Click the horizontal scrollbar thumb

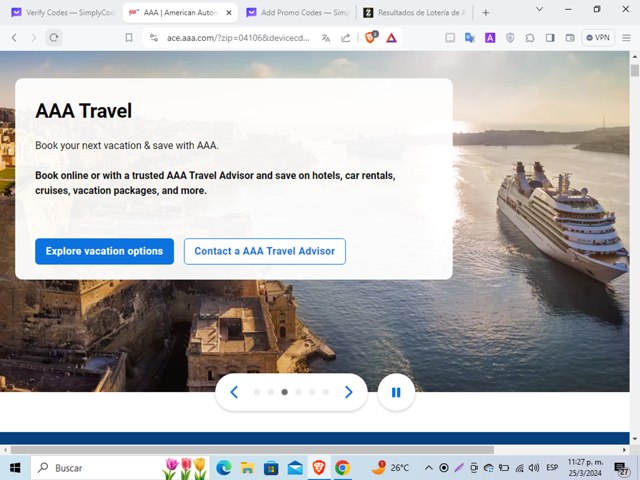click(x=252, y=450)
